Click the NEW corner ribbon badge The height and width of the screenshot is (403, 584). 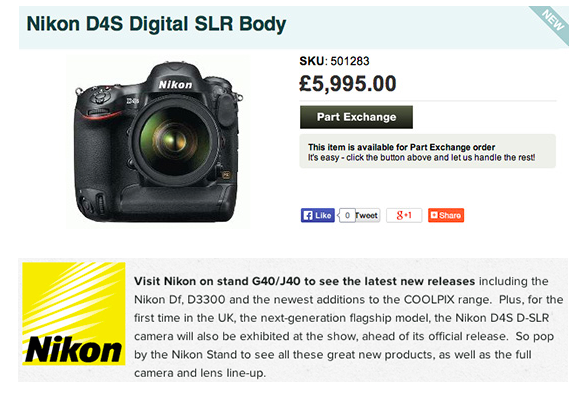coord(552,22)
